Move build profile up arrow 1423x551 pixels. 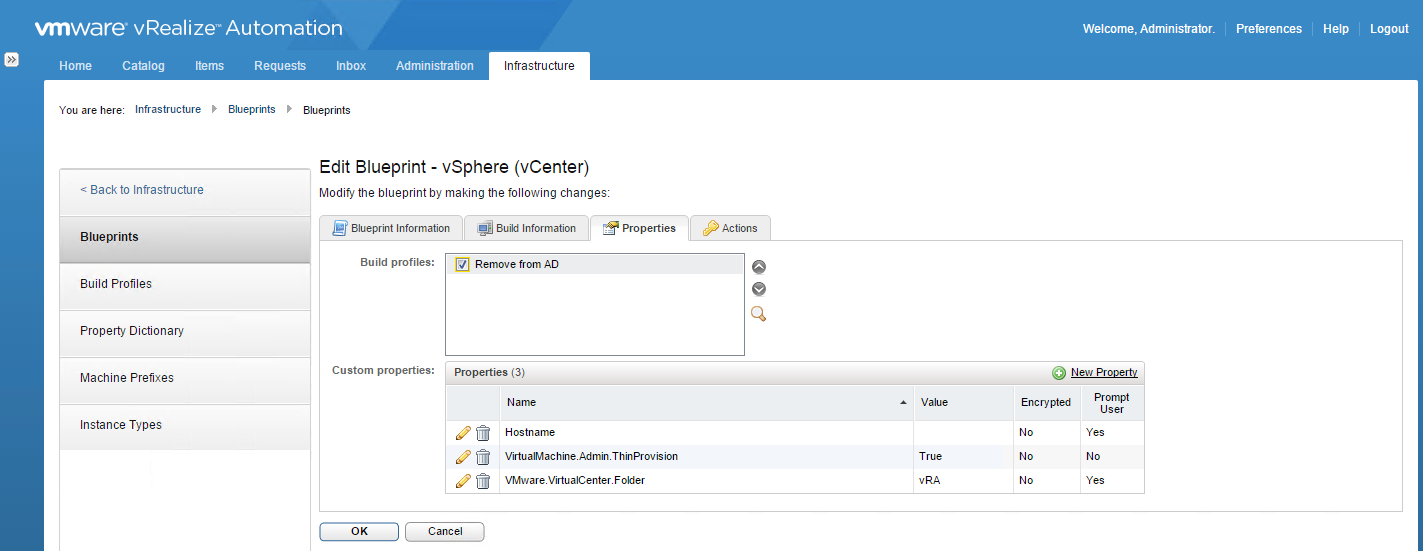tap(759, 267)
